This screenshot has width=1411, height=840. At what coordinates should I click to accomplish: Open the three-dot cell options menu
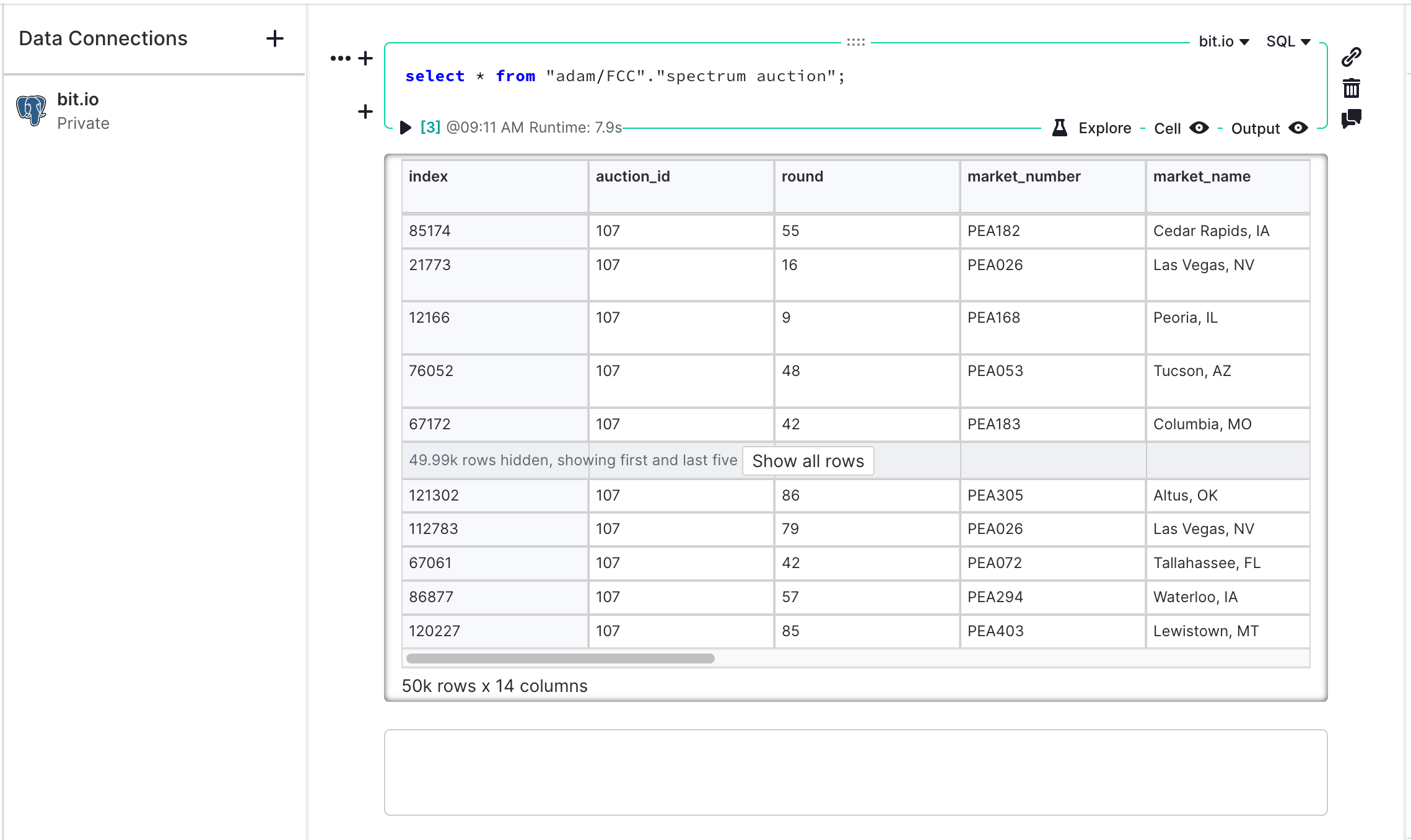tap(340, 58)
